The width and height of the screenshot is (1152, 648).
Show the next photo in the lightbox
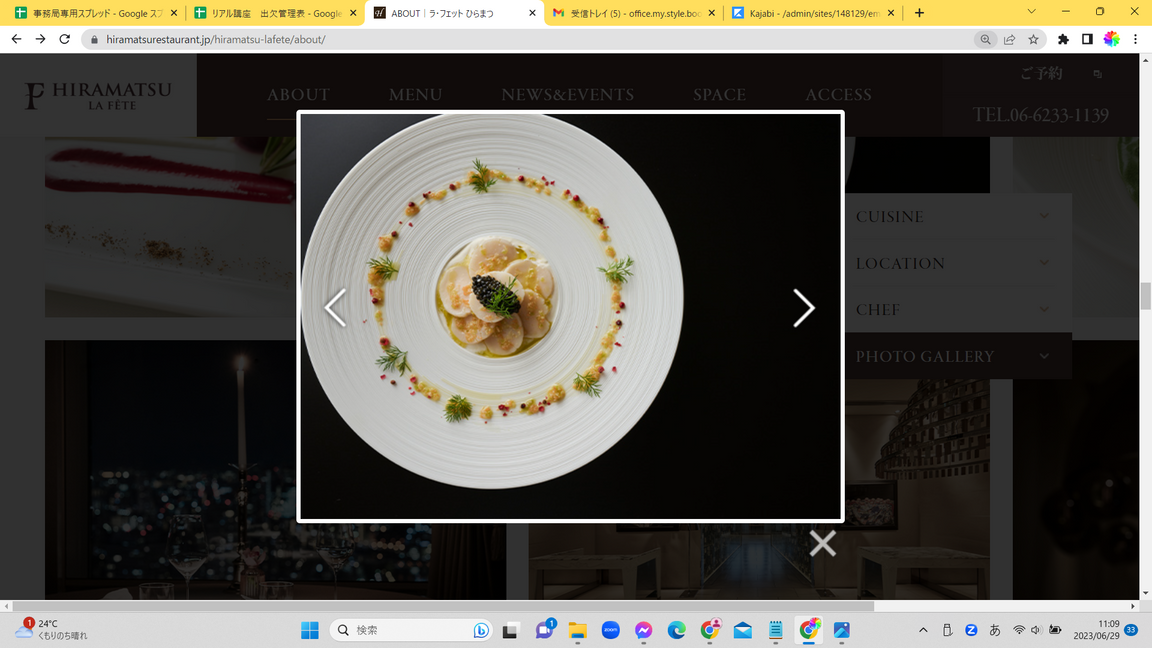click(x=803, y=308)
